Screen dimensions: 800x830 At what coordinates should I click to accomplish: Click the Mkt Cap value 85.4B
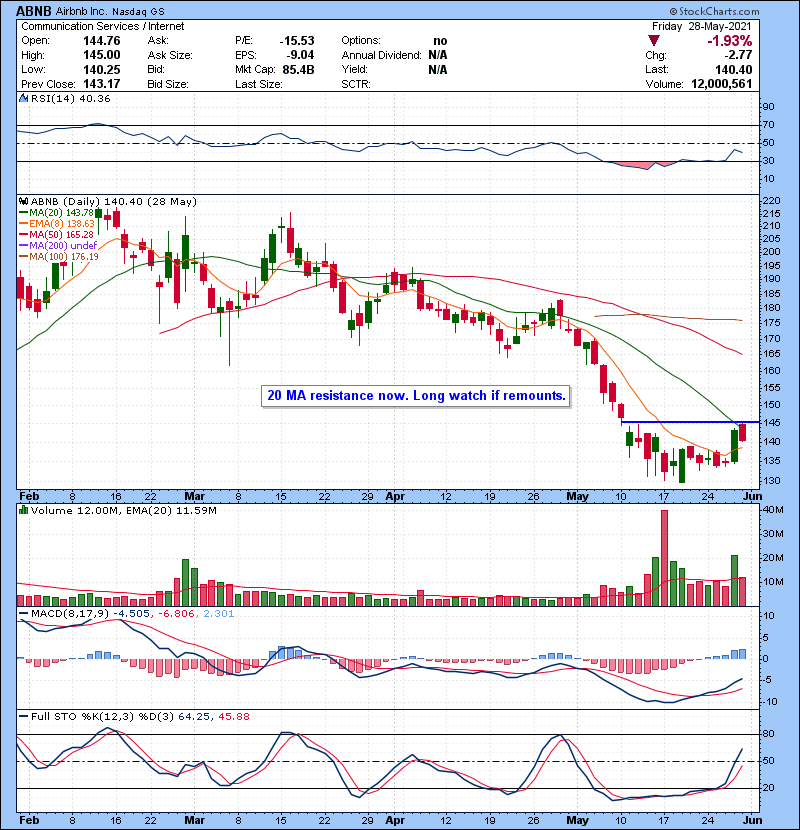(x=299, y=69)
